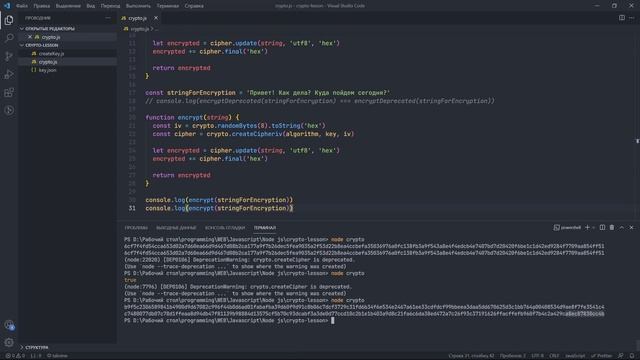Screen dimensions: 640x360
Task: Click the breadcrumb ellipsis after crypto.js
Action: [156, 29]
